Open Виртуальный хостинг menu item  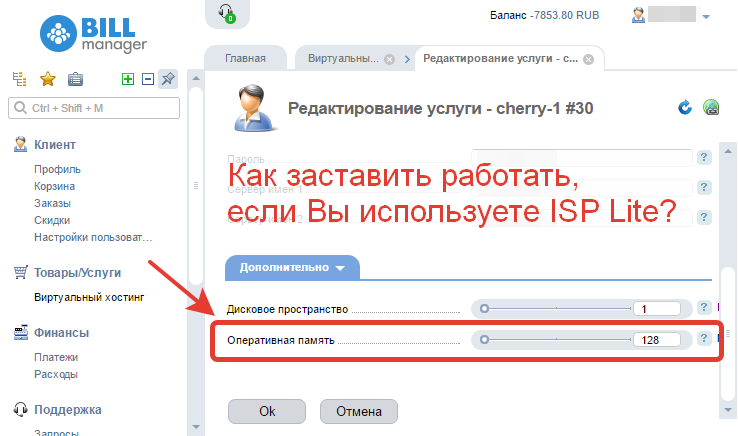tap(89, 297)
